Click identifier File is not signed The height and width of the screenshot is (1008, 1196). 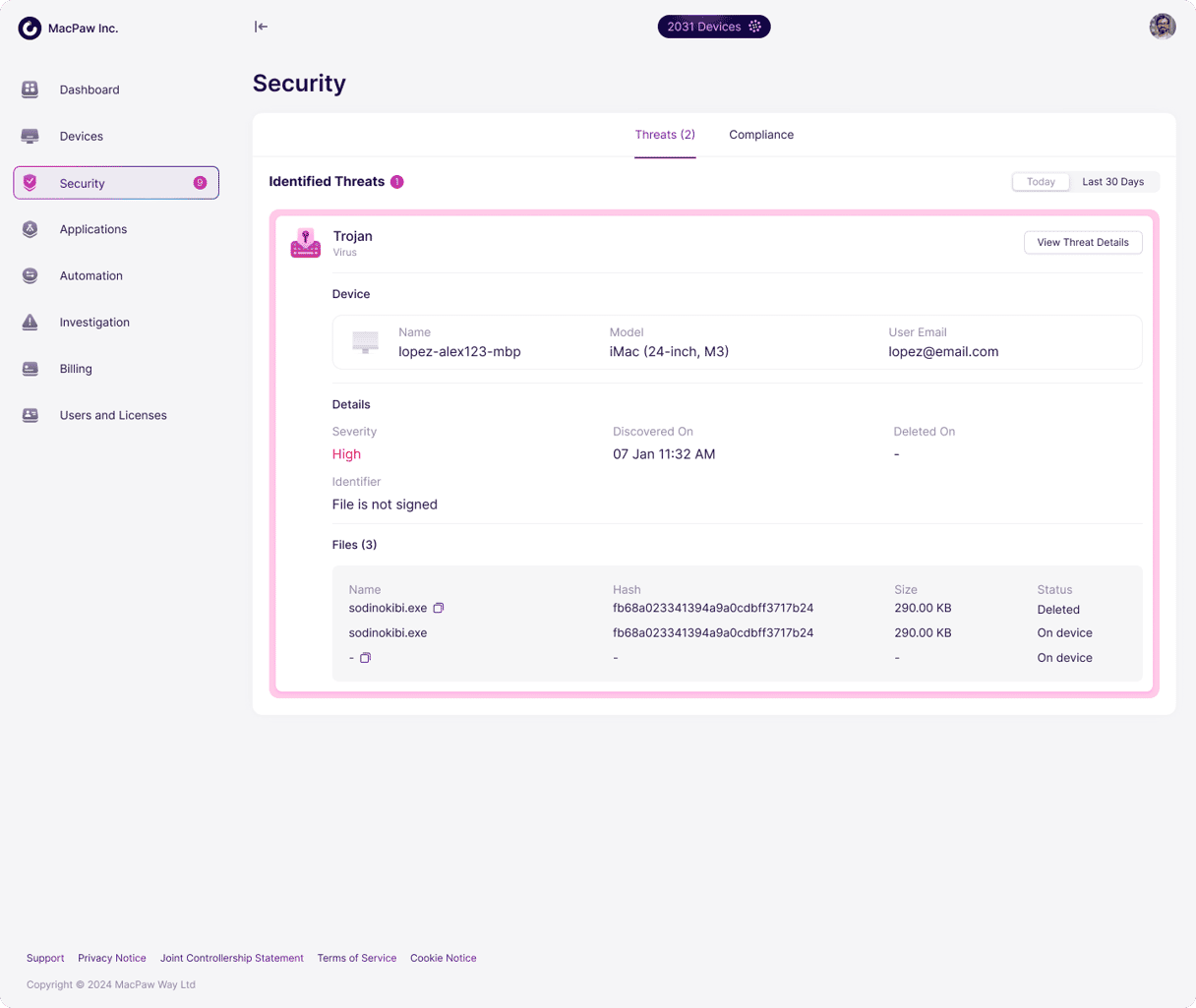coord(385,504)
